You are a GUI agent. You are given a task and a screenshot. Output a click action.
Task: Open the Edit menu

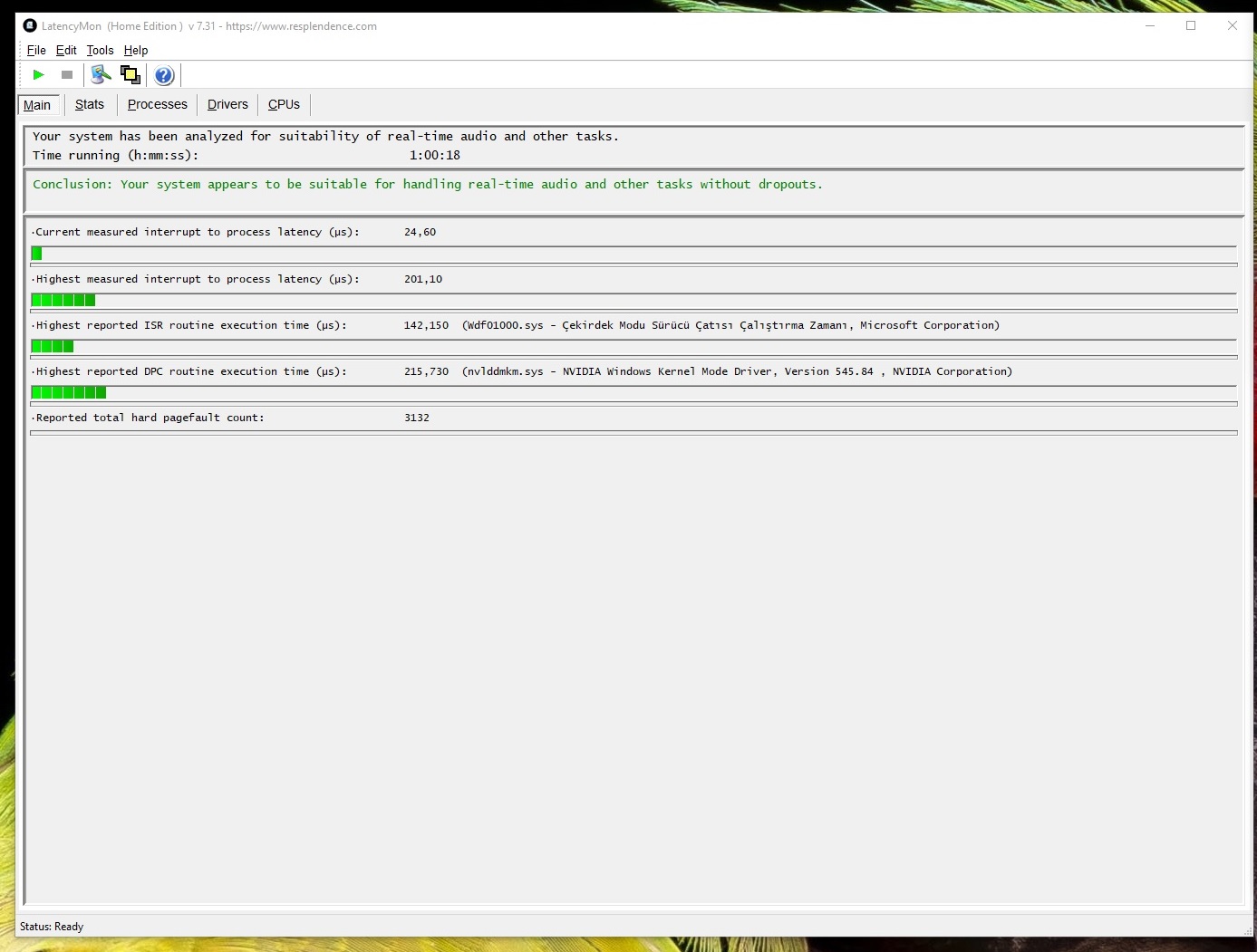66,51
